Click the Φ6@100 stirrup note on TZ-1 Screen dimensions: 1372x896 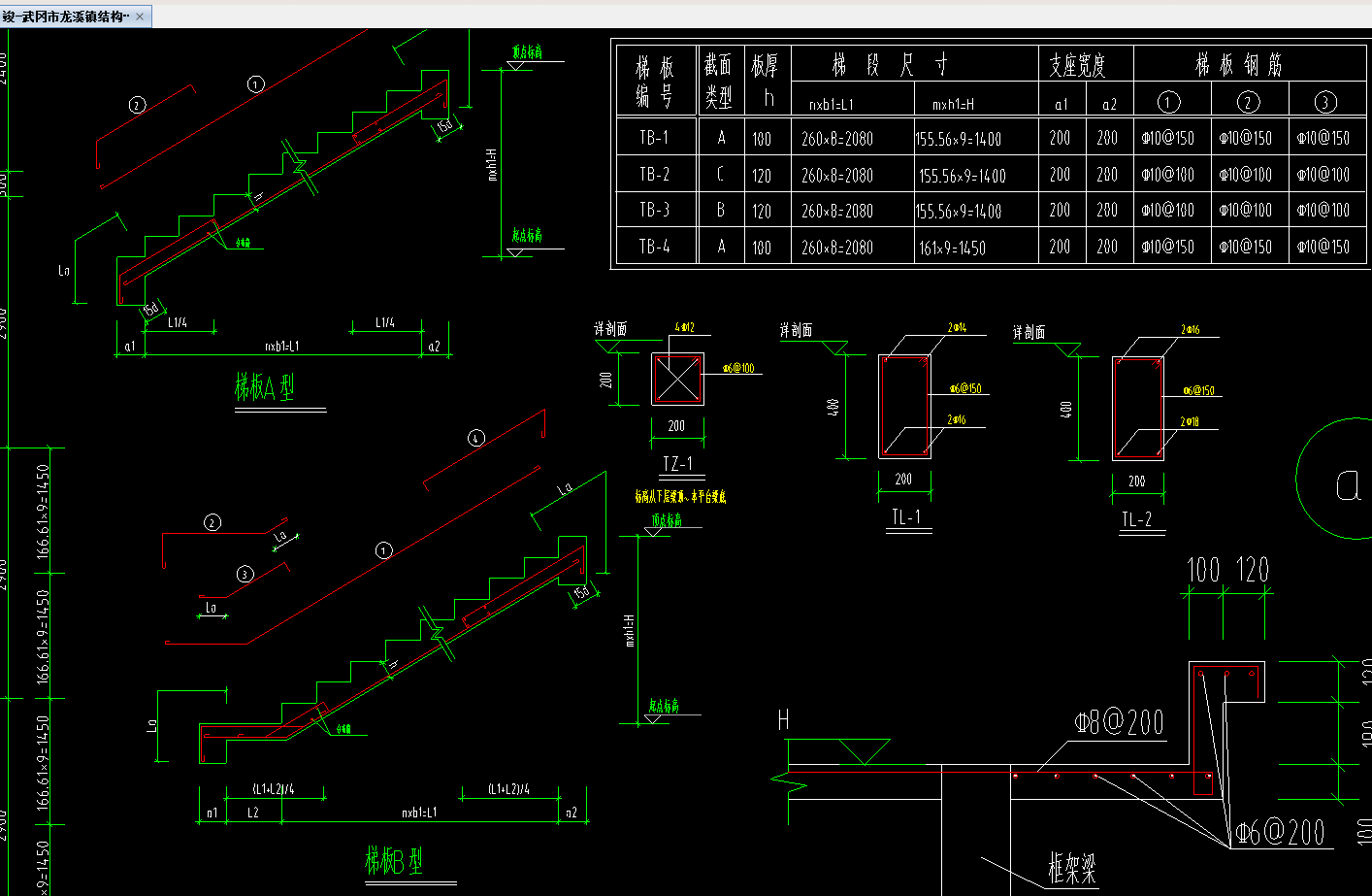coord(738,368)
